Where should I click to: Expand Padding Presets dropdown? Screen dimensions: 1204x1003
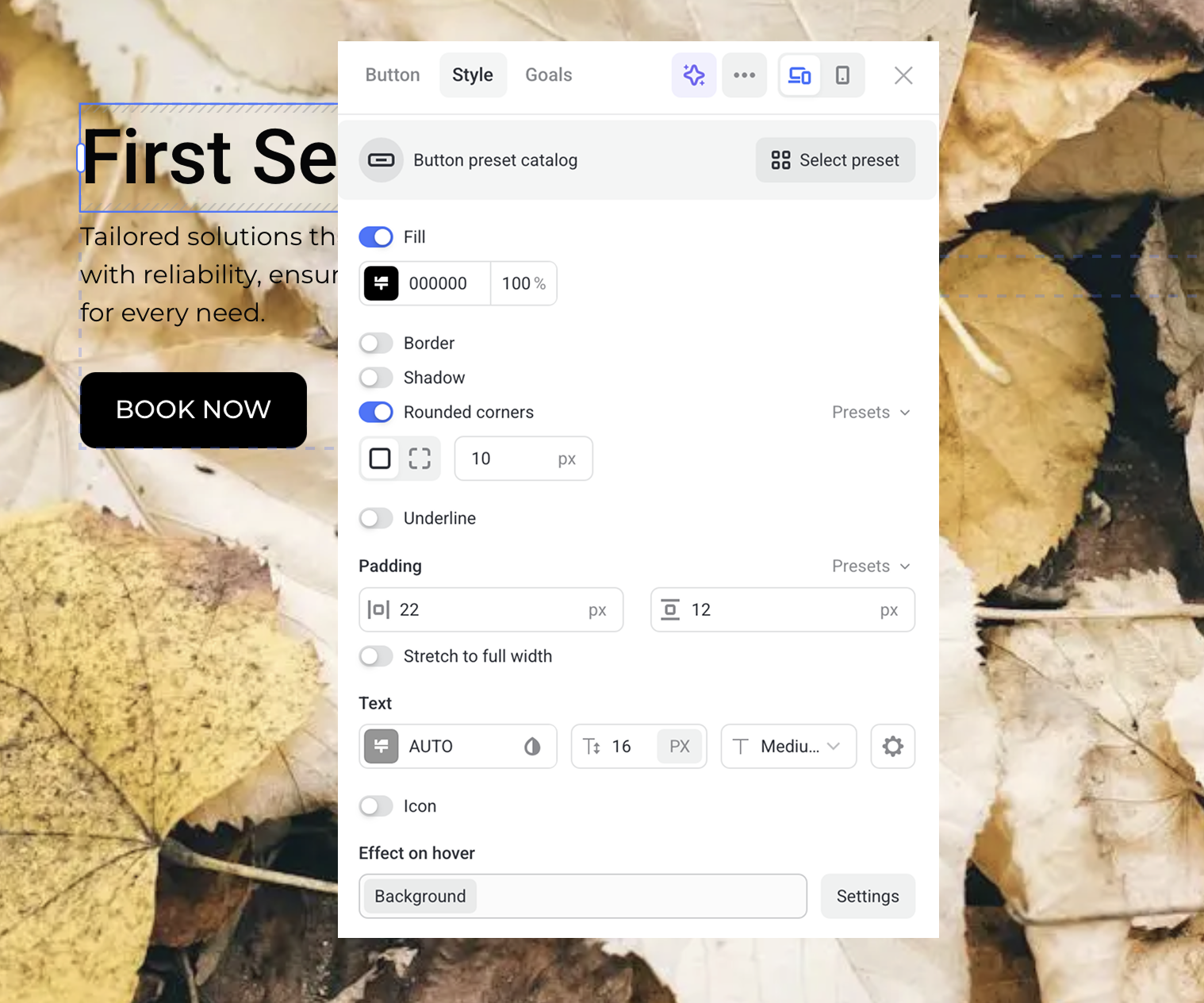tap(871, 567)
